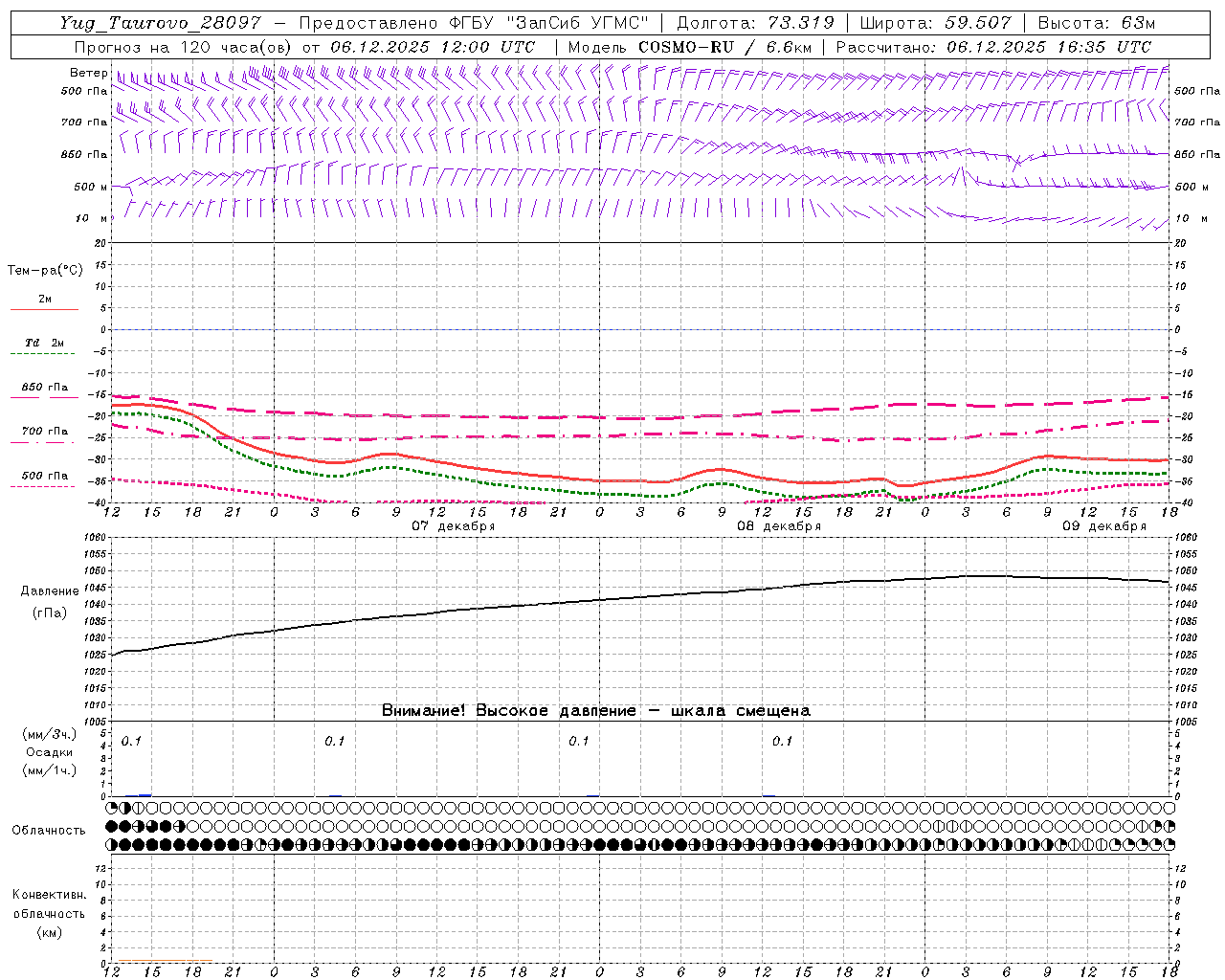Click the warning Внимание! Высокое давление – шкала смещена

coord(596,711)
